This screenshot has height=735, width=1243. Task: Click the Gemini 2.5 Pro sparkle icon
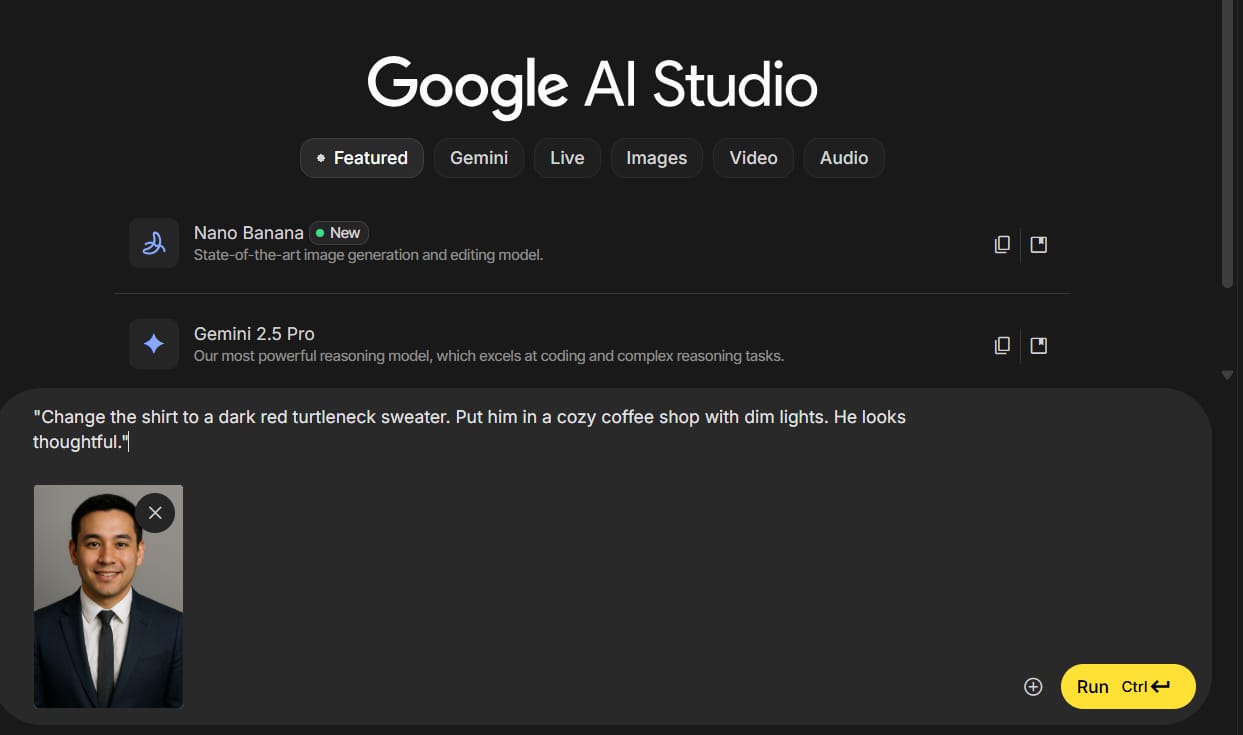coord(154,344)
